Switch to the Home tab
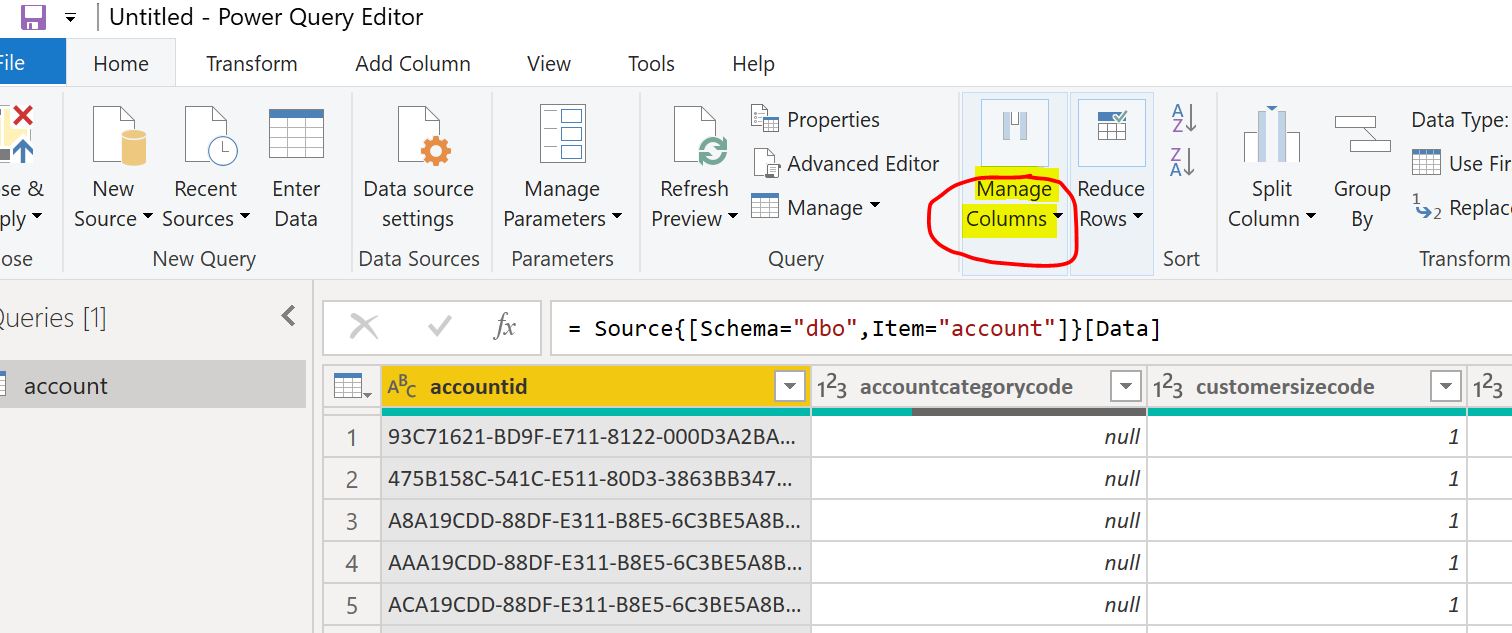 (121, 63)
